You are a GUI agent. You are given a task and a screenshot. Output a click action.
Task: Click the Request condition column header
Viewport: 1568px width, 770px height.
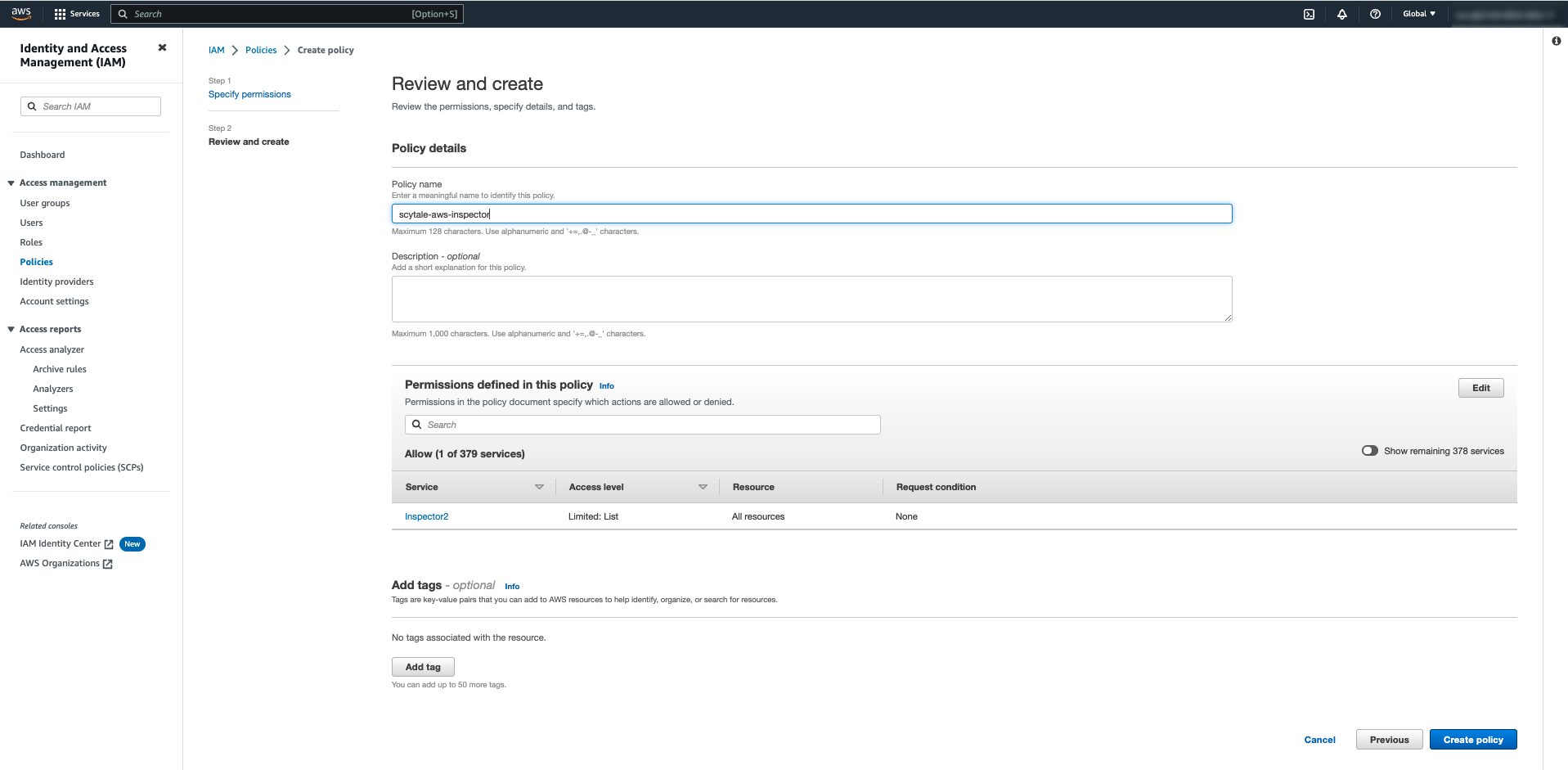(936, 487)
